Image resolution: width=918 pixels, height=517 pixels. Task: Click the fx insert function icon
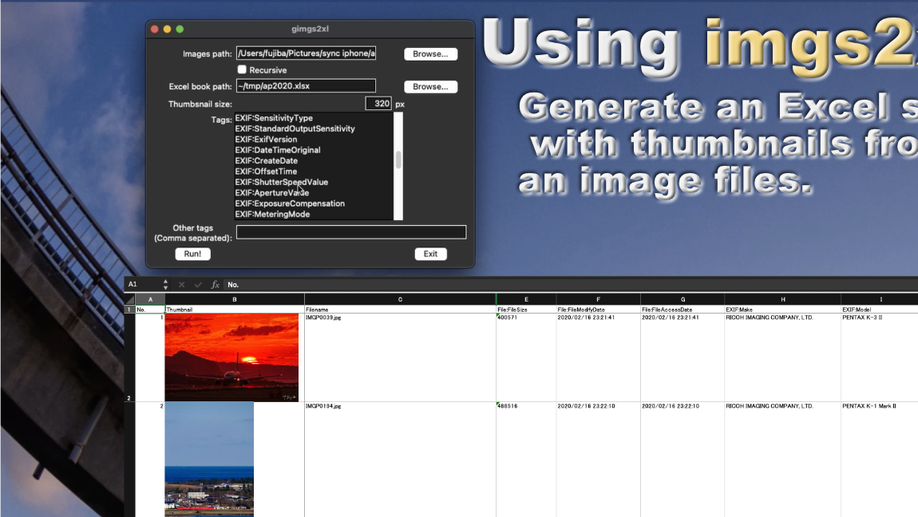coord(215,285)
